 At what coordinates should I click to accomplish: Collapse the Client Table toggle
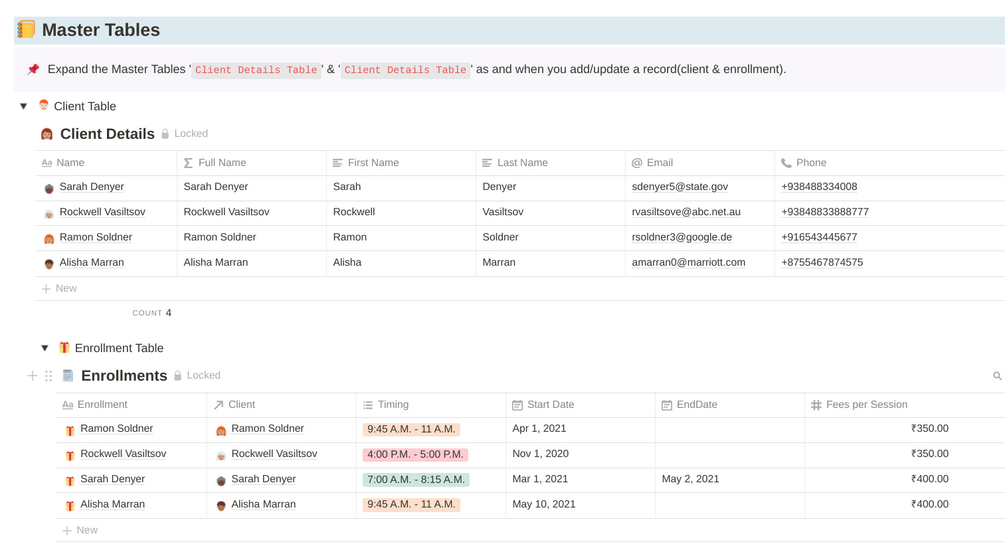[x=24, y=106]
